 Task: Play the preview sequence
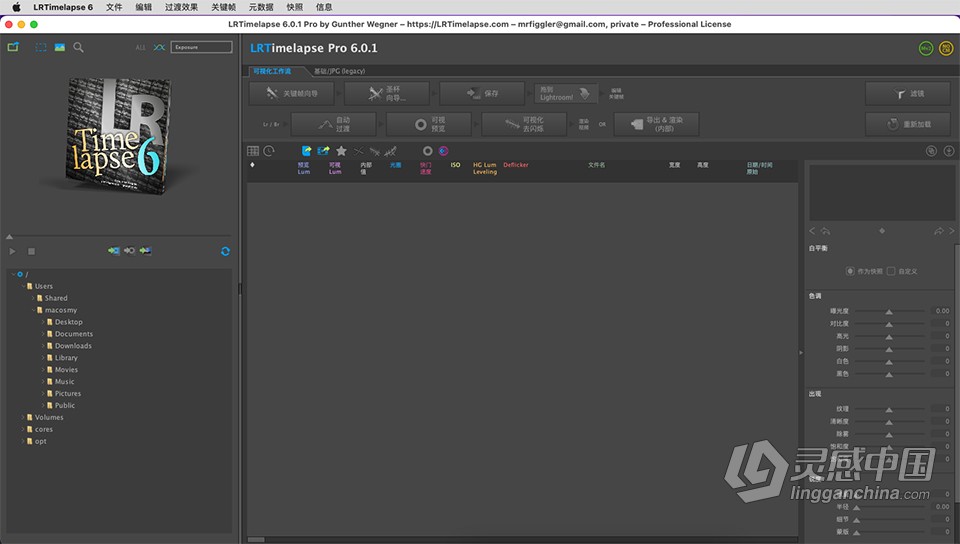[12, 251]
